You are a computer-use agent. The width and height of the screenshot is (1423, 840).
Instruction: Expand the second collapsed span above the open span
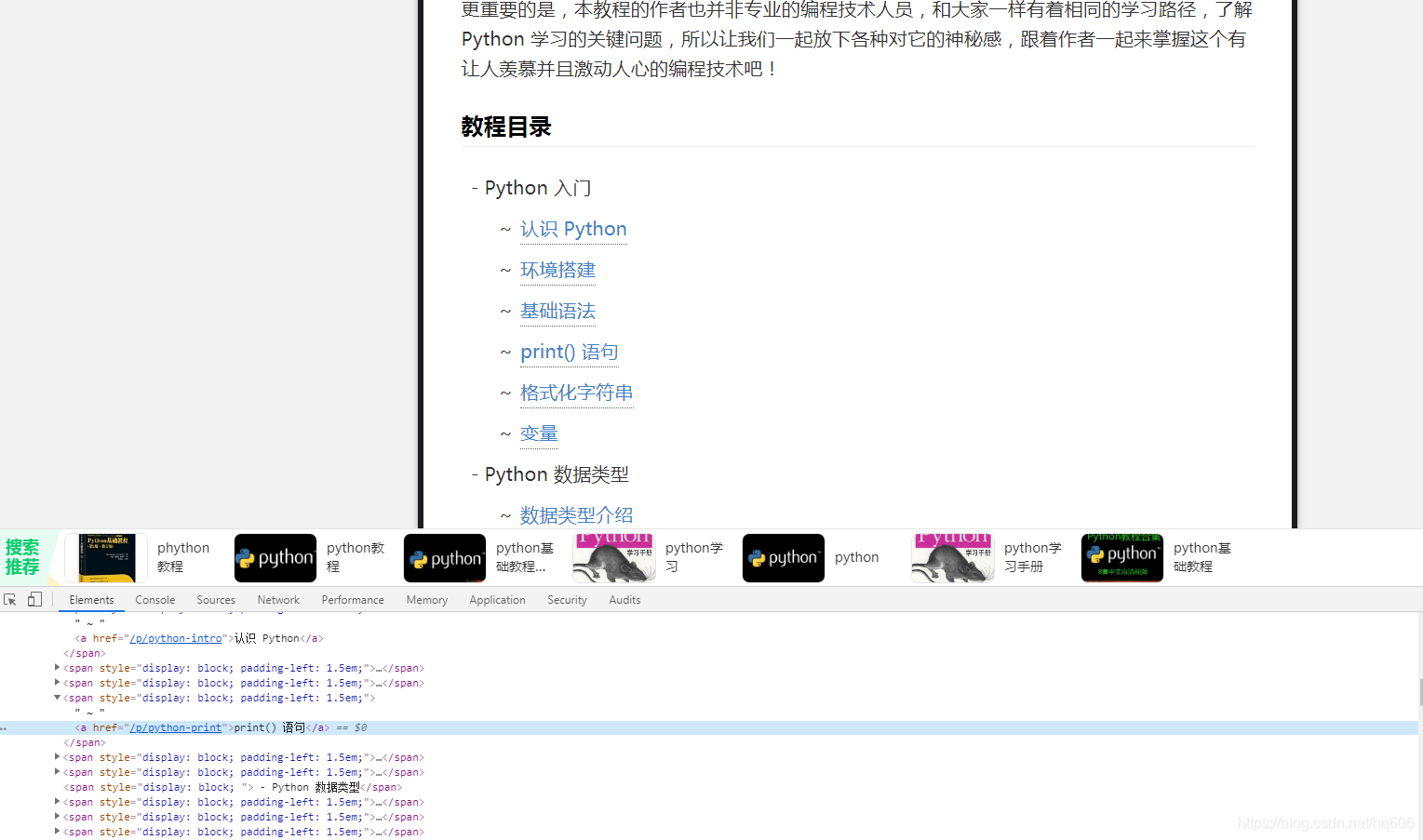[58, 683]
